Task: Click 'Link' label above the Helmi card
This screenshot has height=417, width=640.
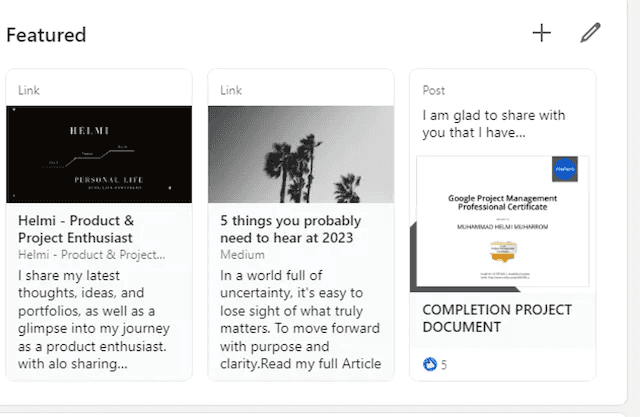Action: [29, 90]
